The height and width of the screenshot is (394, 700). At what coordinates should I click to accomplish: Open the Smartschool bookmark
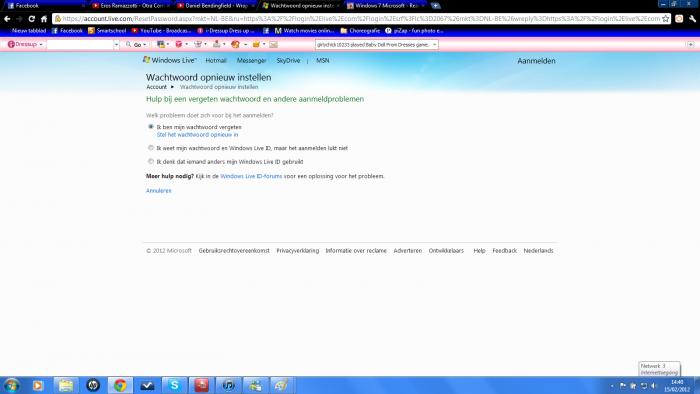(107, 31)
